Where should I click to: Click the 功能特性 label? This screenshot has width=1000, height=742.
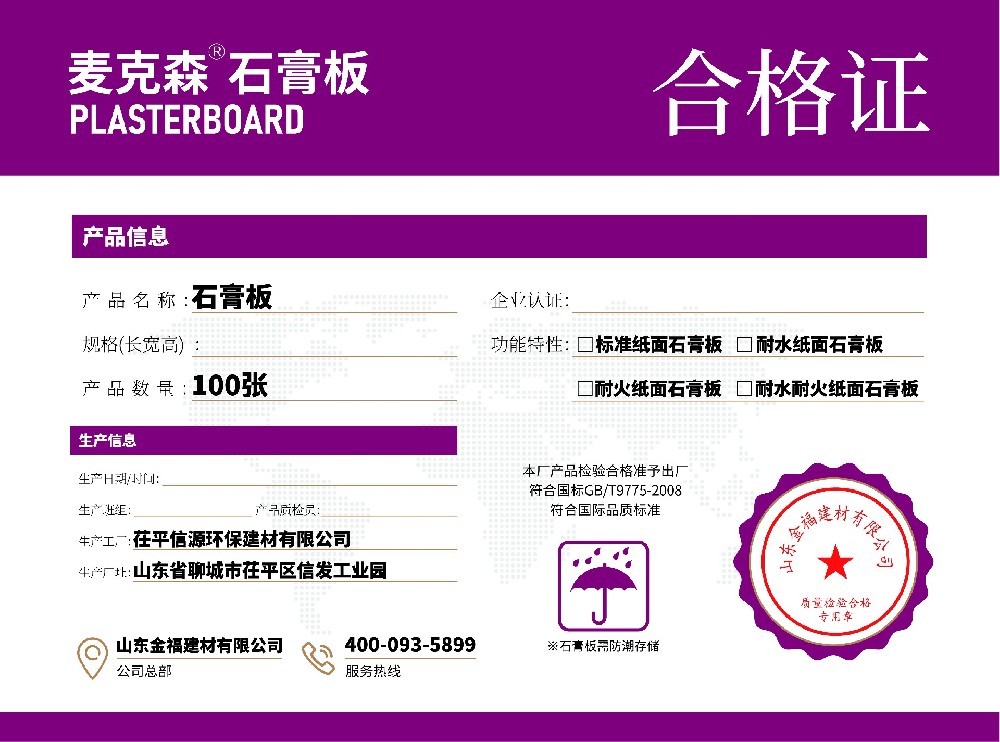coord(530,345)
